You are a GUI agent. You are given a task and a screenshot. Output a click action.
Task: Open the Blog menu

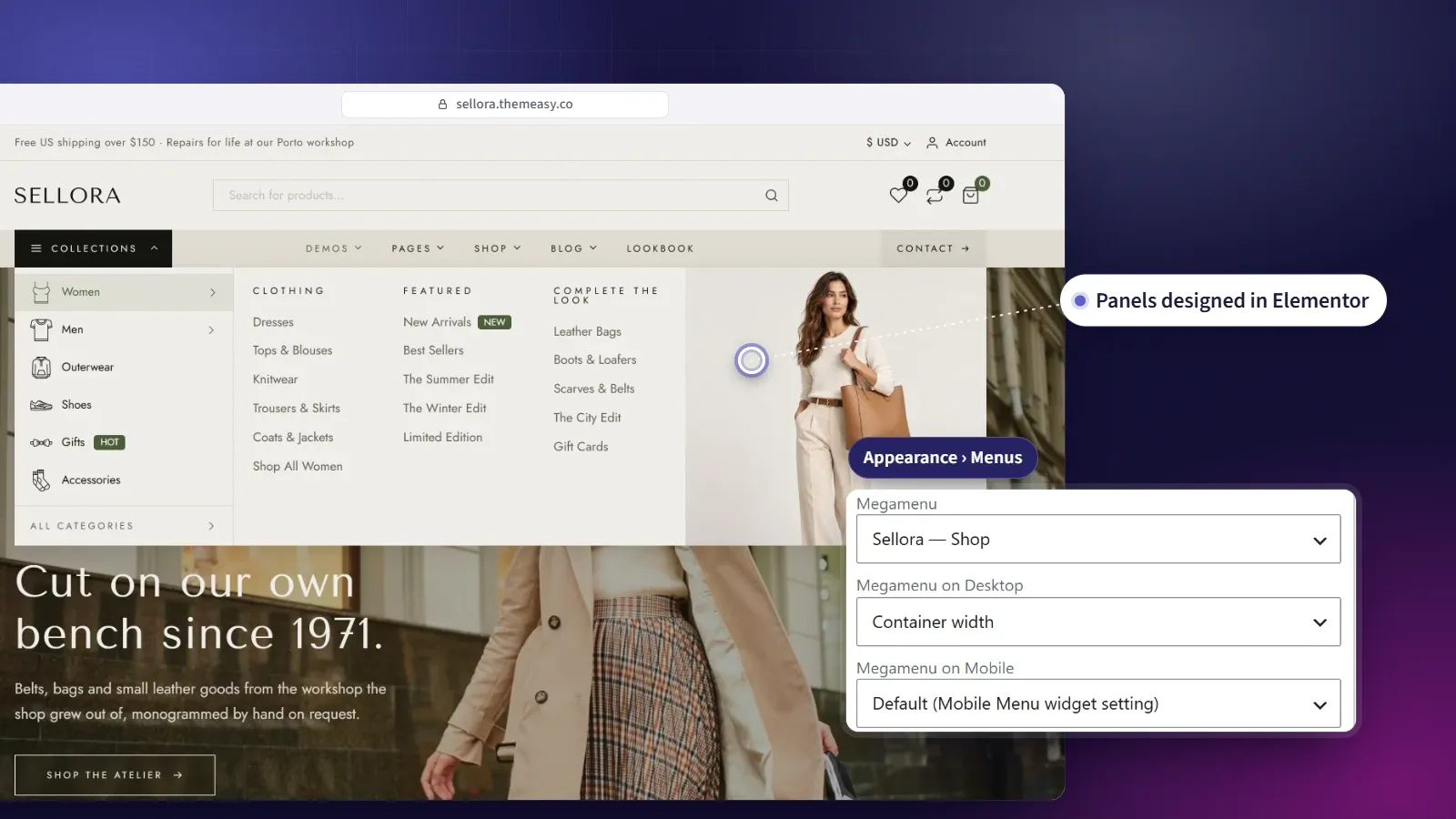(x=573, y=248)
